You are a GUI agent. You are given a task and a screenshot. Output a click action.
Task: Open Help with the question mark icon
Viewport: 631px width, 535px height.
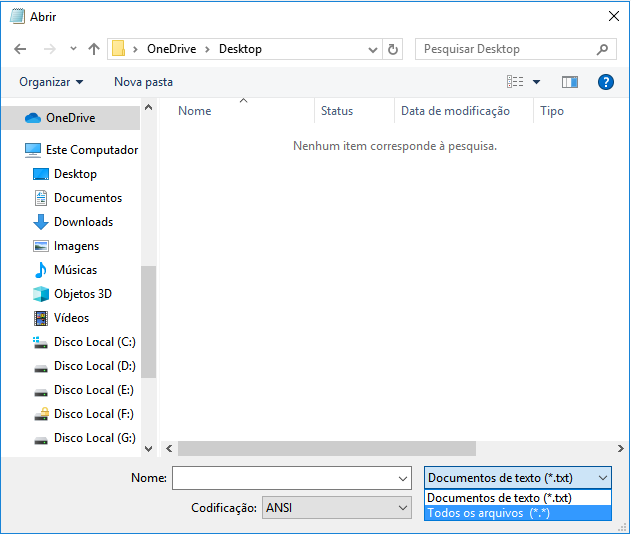[606, 82]
